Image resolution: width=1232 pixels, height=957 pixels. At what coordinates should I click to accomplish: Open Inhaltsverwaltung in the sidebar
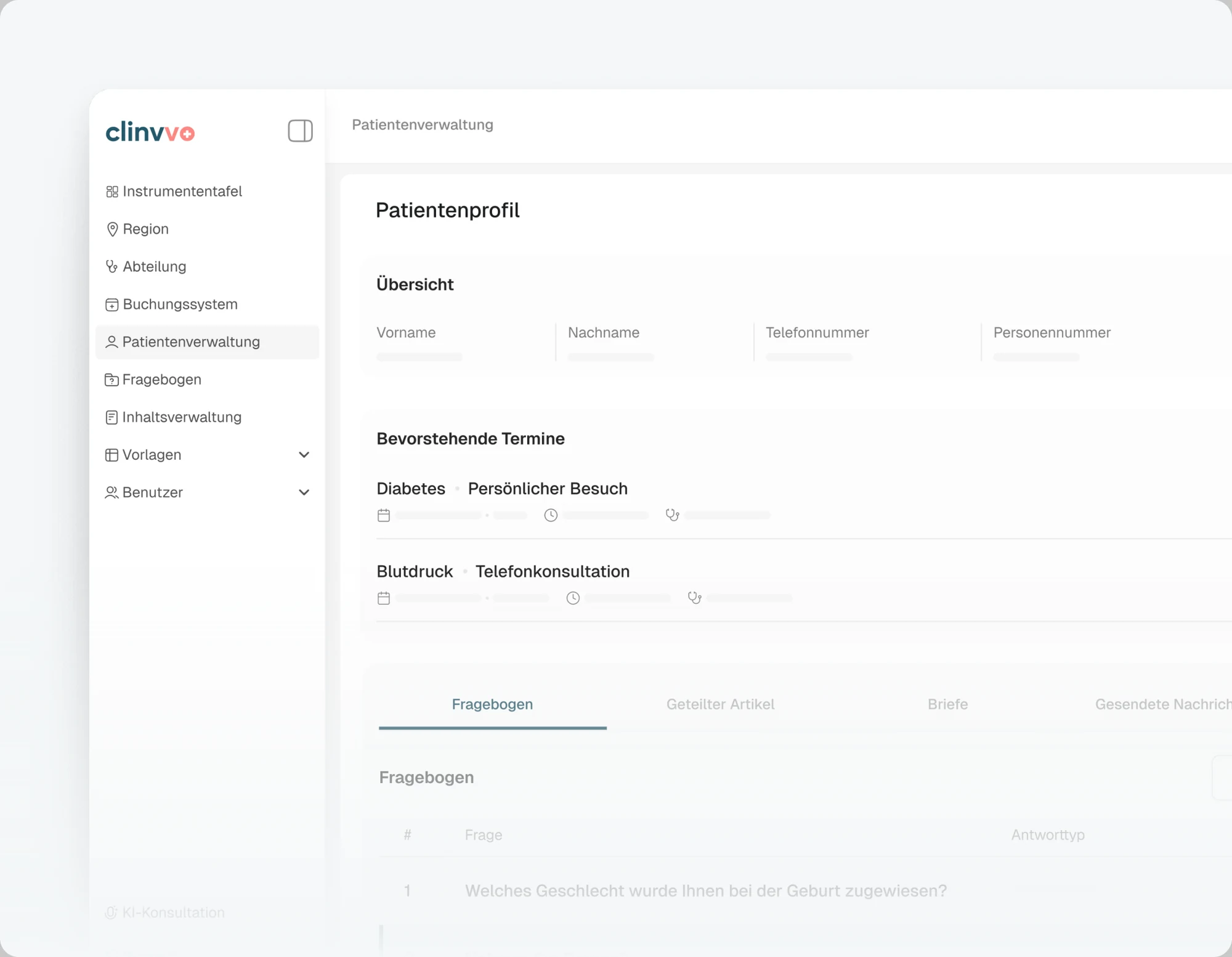click(208, 417)
